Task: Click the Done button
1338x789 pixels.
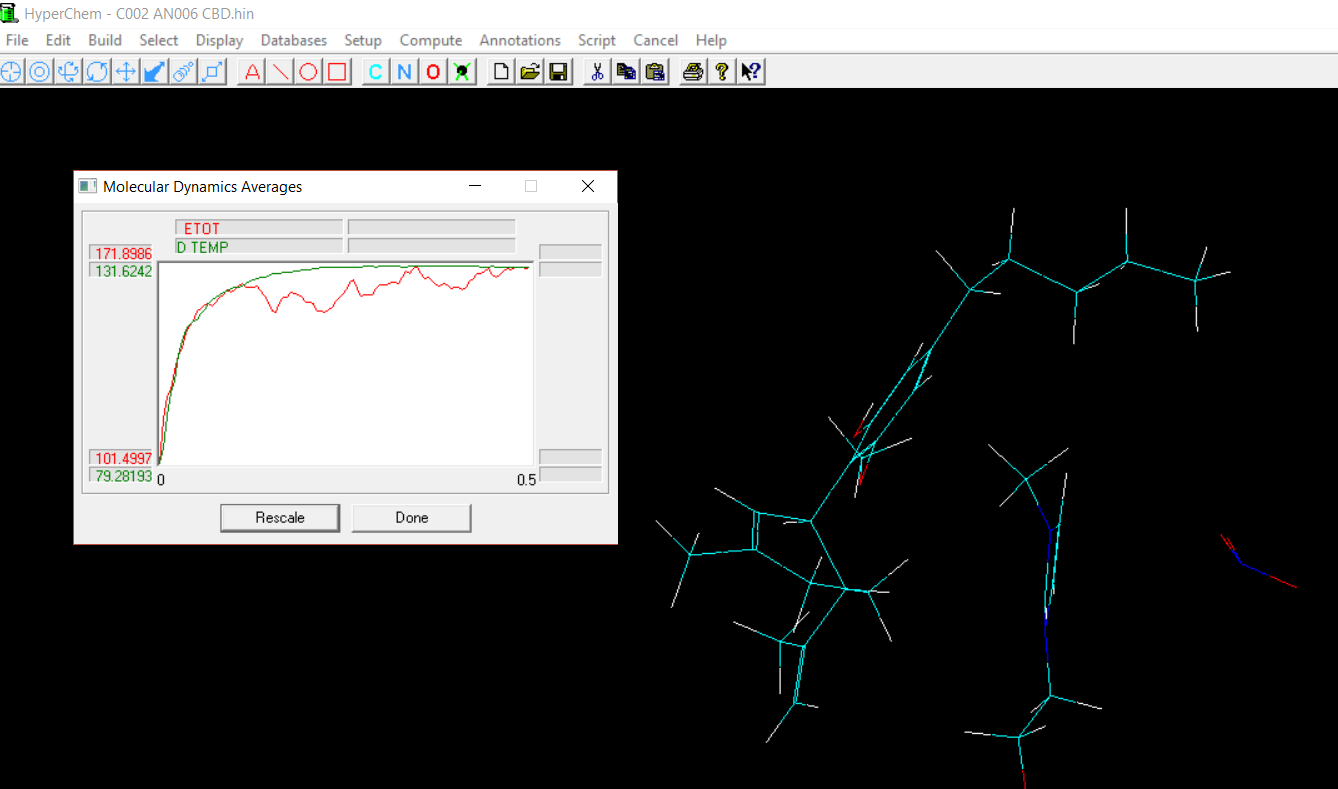Action: click(412, 518)
